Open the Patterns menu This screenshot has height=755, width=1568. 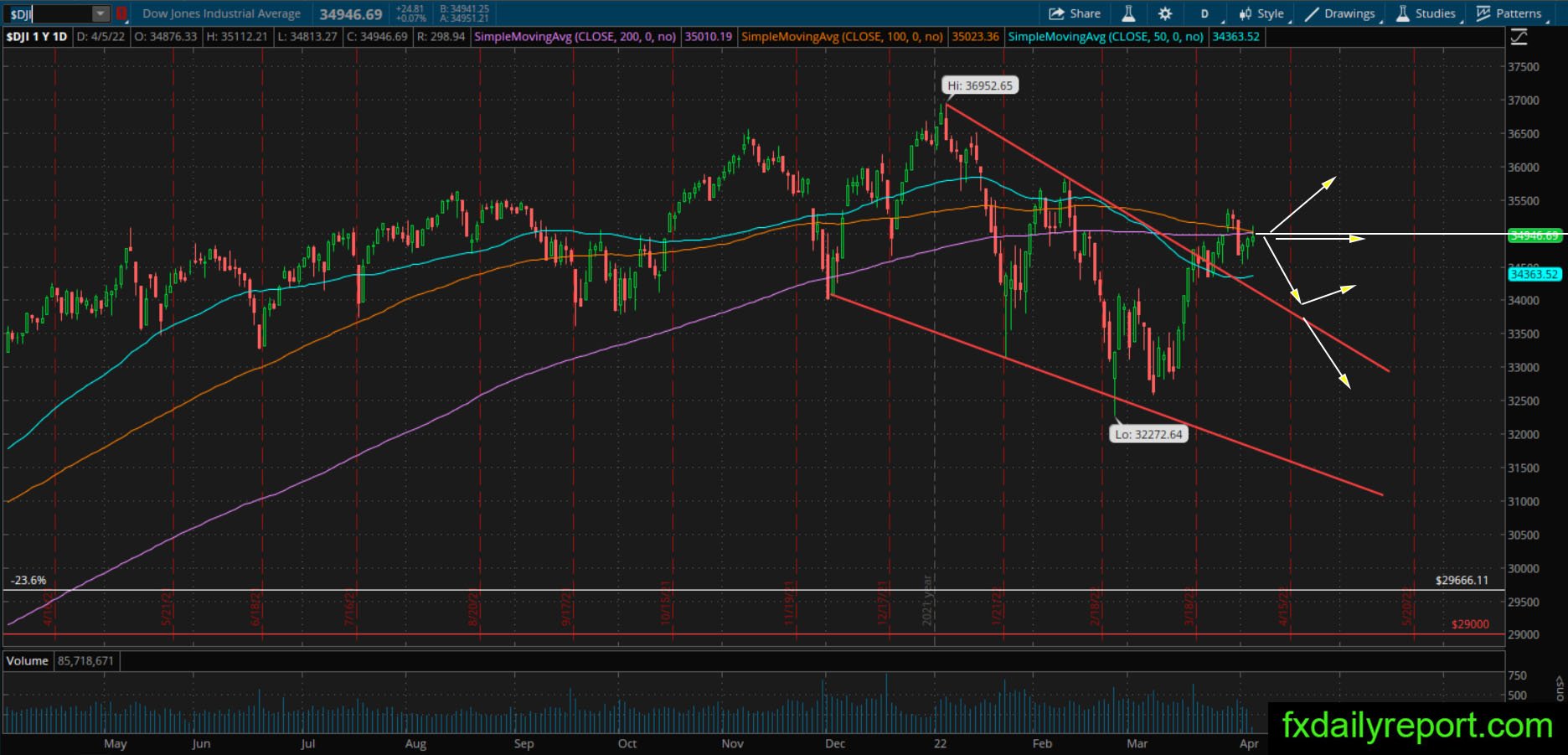coord(1509,13)
